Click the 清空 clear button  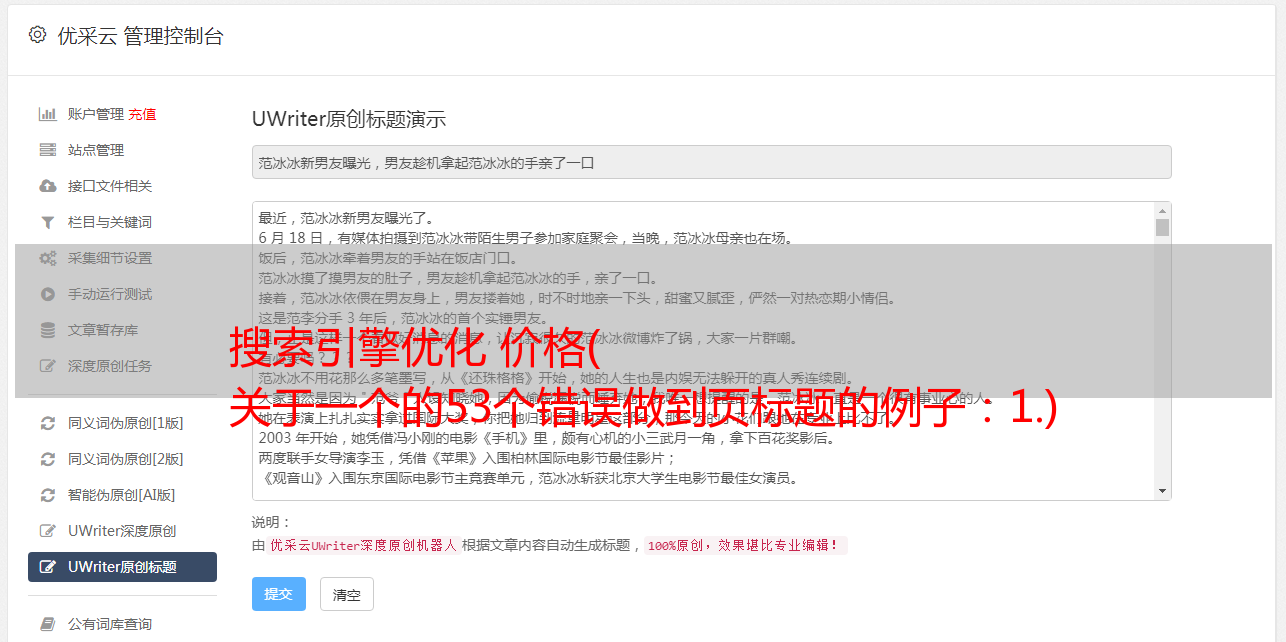point(347,594)
